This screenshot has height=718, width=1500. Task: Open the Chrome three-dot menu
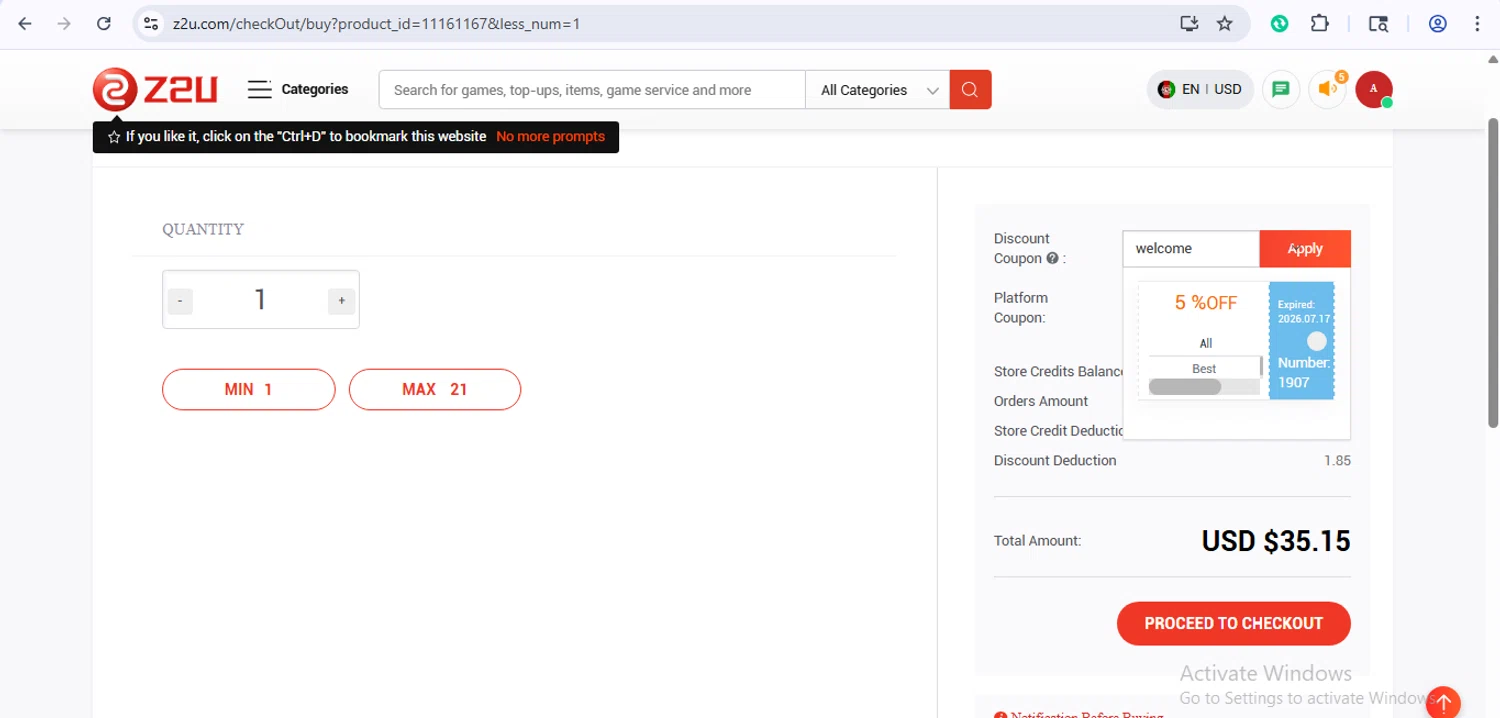coord(1477,24)
